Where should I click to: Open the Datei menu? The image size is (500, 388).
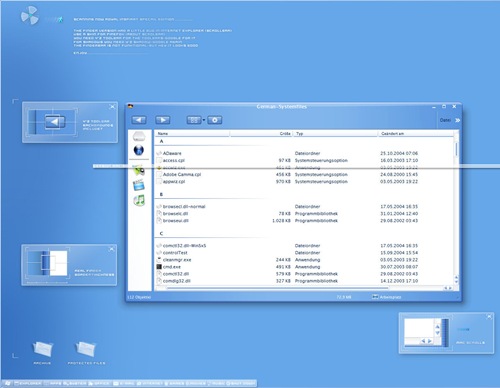coord(445,120)
